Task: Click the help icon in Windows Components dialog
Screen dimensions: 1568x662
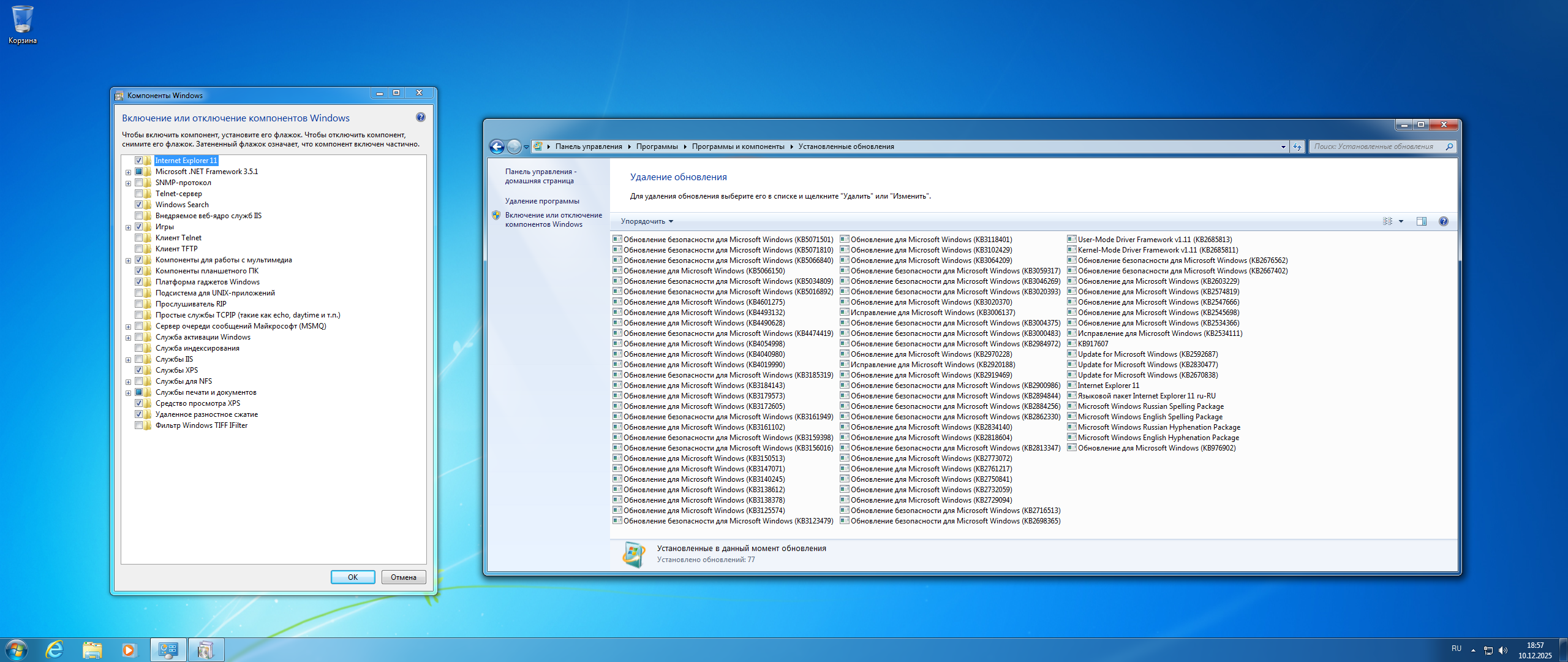Action: (x=420, y=117)
